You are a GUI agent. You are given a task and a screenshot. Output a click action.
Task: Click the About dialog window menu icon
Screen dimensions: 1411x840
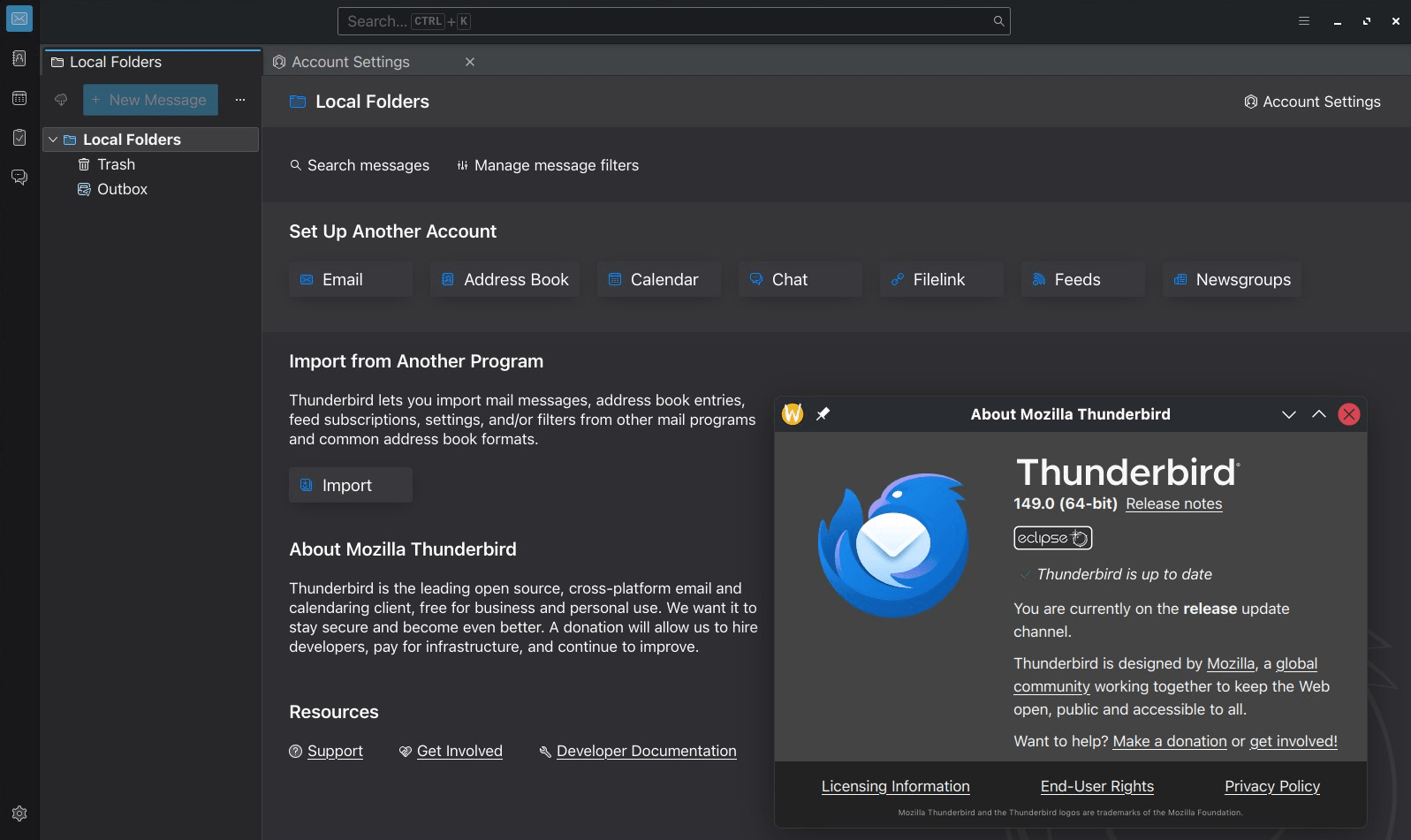pyautogui.click(x=793, y=414)
